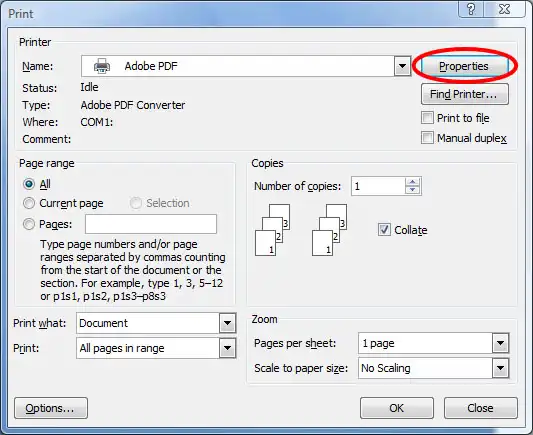Enable Print to file checkbox
The width and height of the screenshot is (533, 435).
tap(427, 118)
